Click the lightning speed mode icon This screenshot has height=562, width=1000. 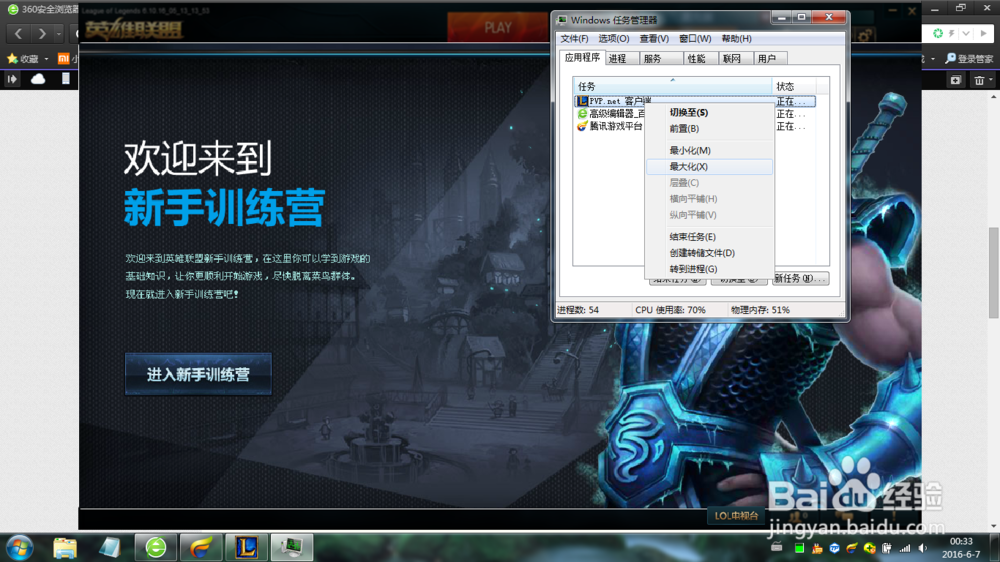952,33
